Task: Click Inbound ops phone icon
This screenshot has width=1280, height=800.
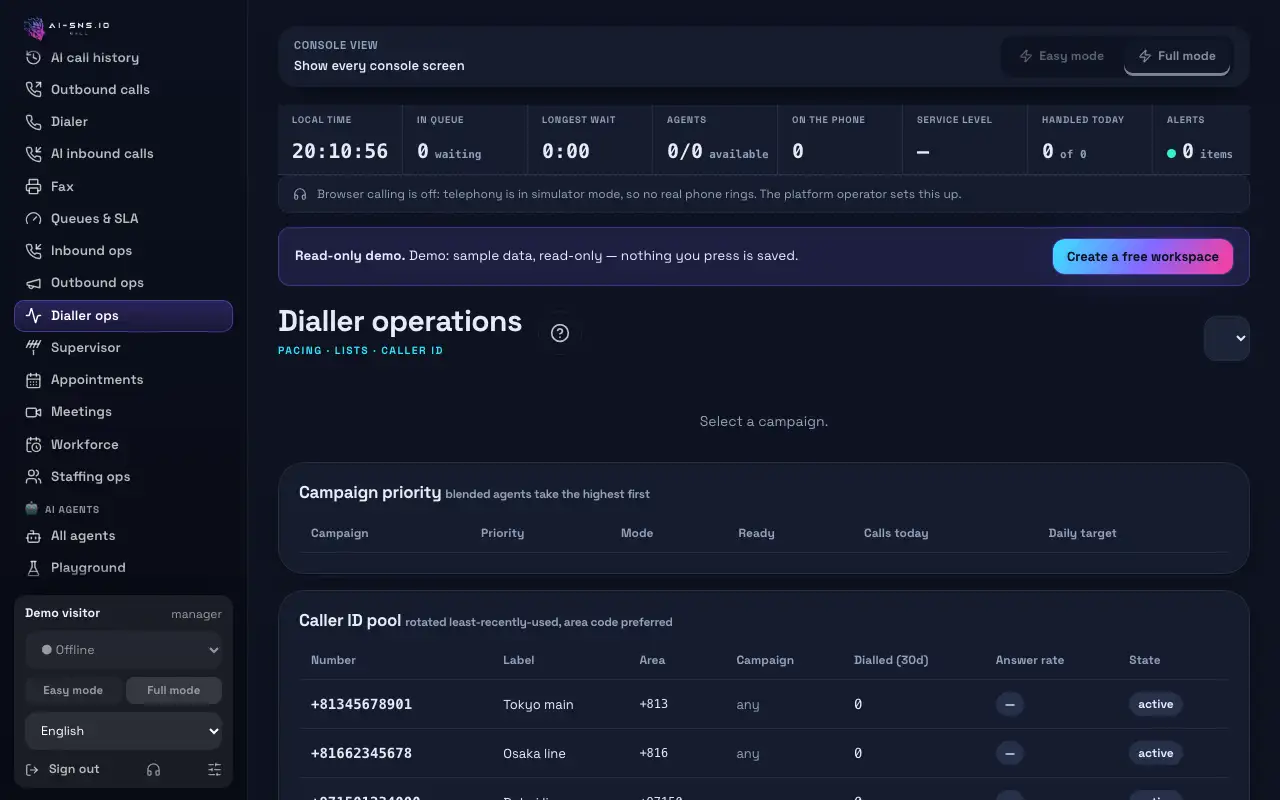Action: 33,251
